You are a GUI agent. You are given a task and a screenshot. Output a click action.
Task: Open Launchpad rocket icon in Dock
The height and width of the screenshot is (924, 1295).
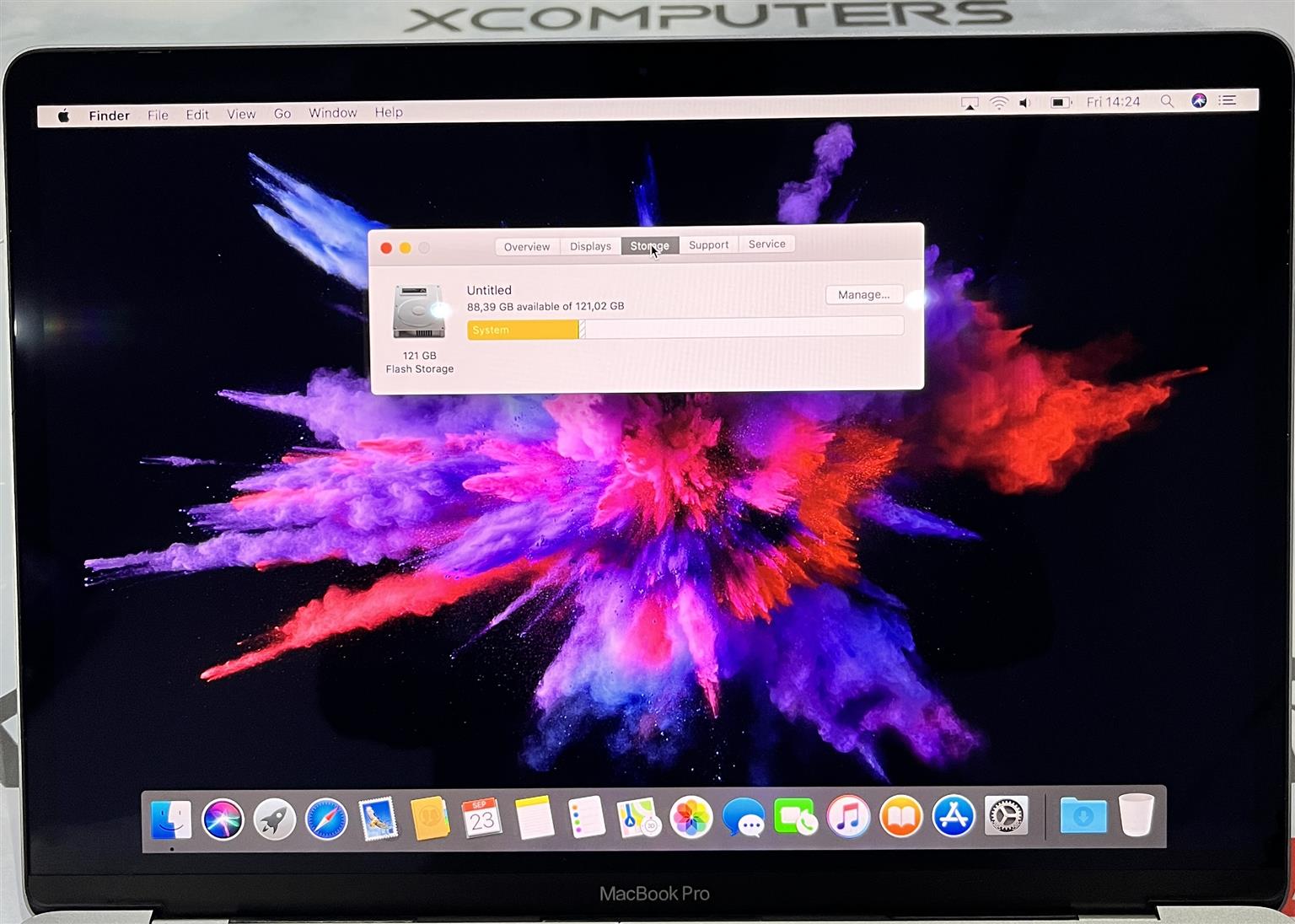275,819
